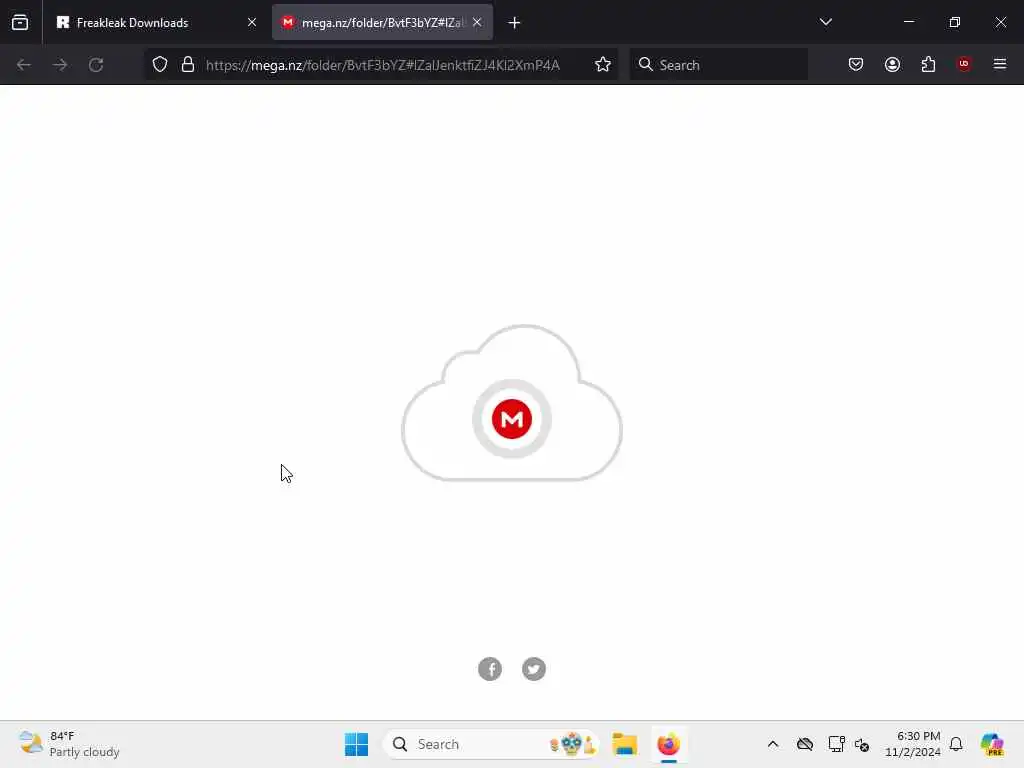The height and width of the screenshot is (768, 1024).
Task: Open File Explorer from taskbar
Action: [x=625, y=744]
